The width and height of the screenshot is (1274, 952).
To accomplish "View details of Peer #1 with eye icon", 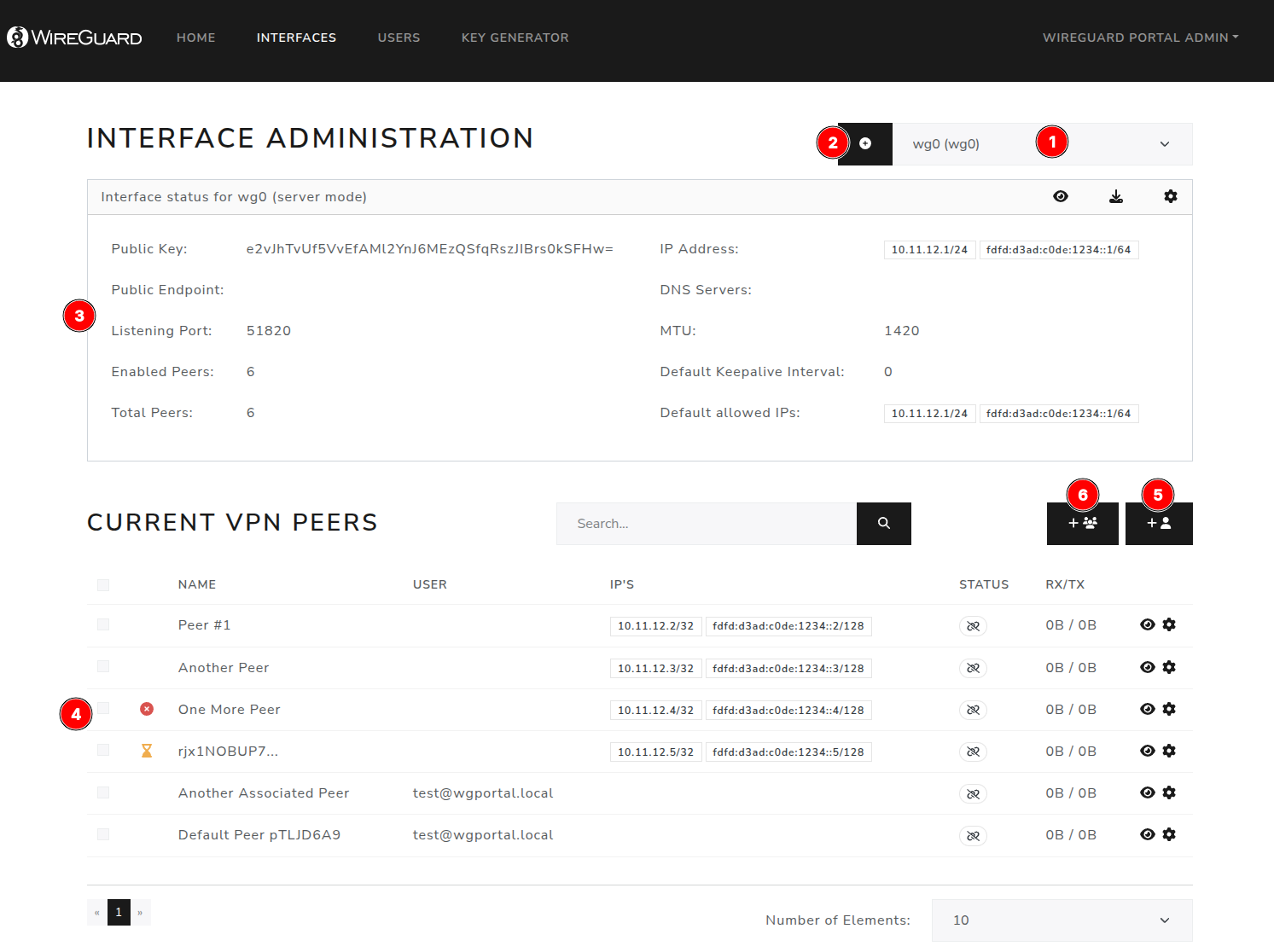I will pyautogui.click(x=1147, y=624).
